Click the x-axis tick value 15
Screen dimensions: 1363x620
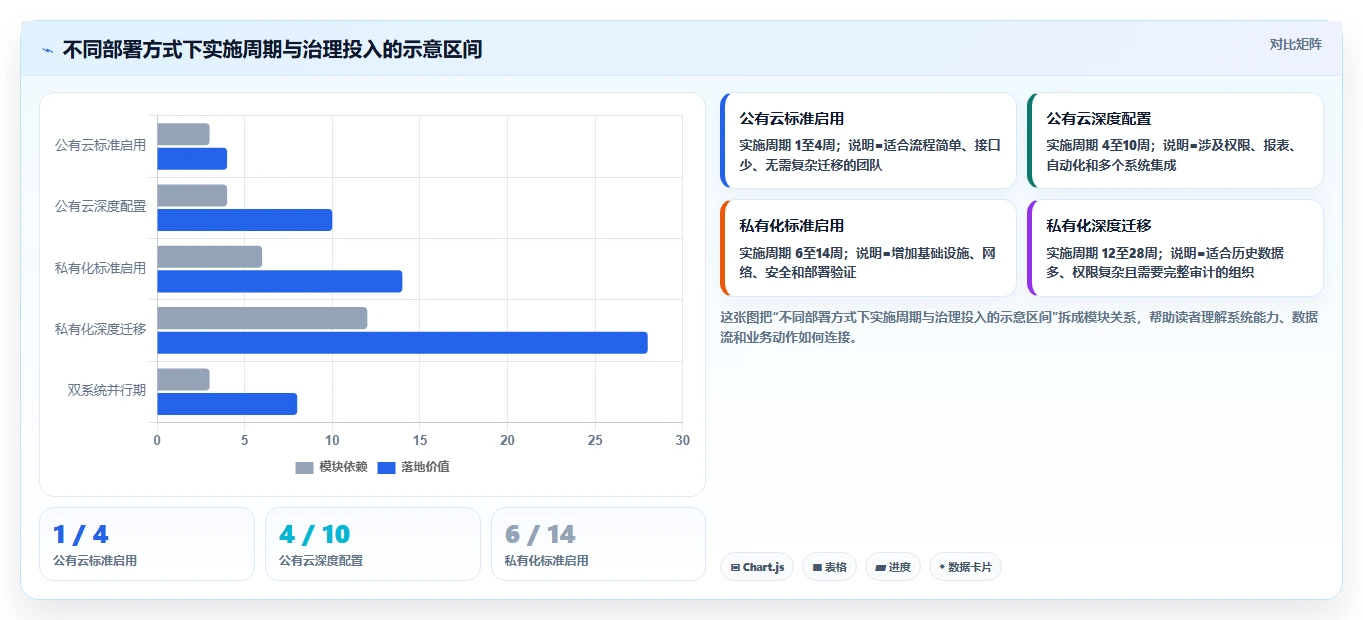click(x=420, y=440)
